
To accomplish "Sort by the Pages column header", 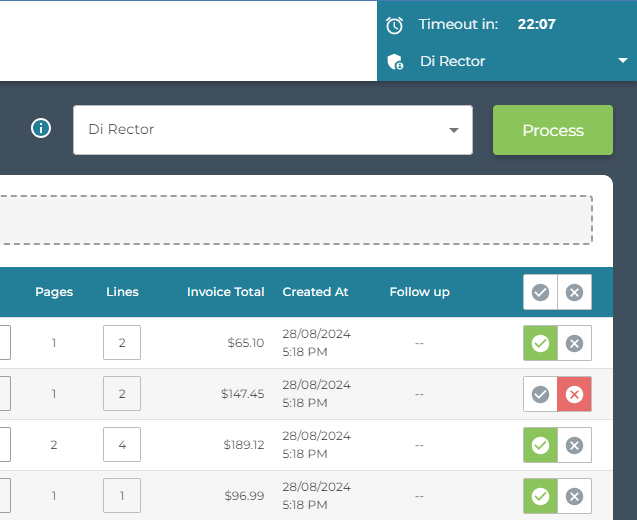I will click(x=54, y=292).
